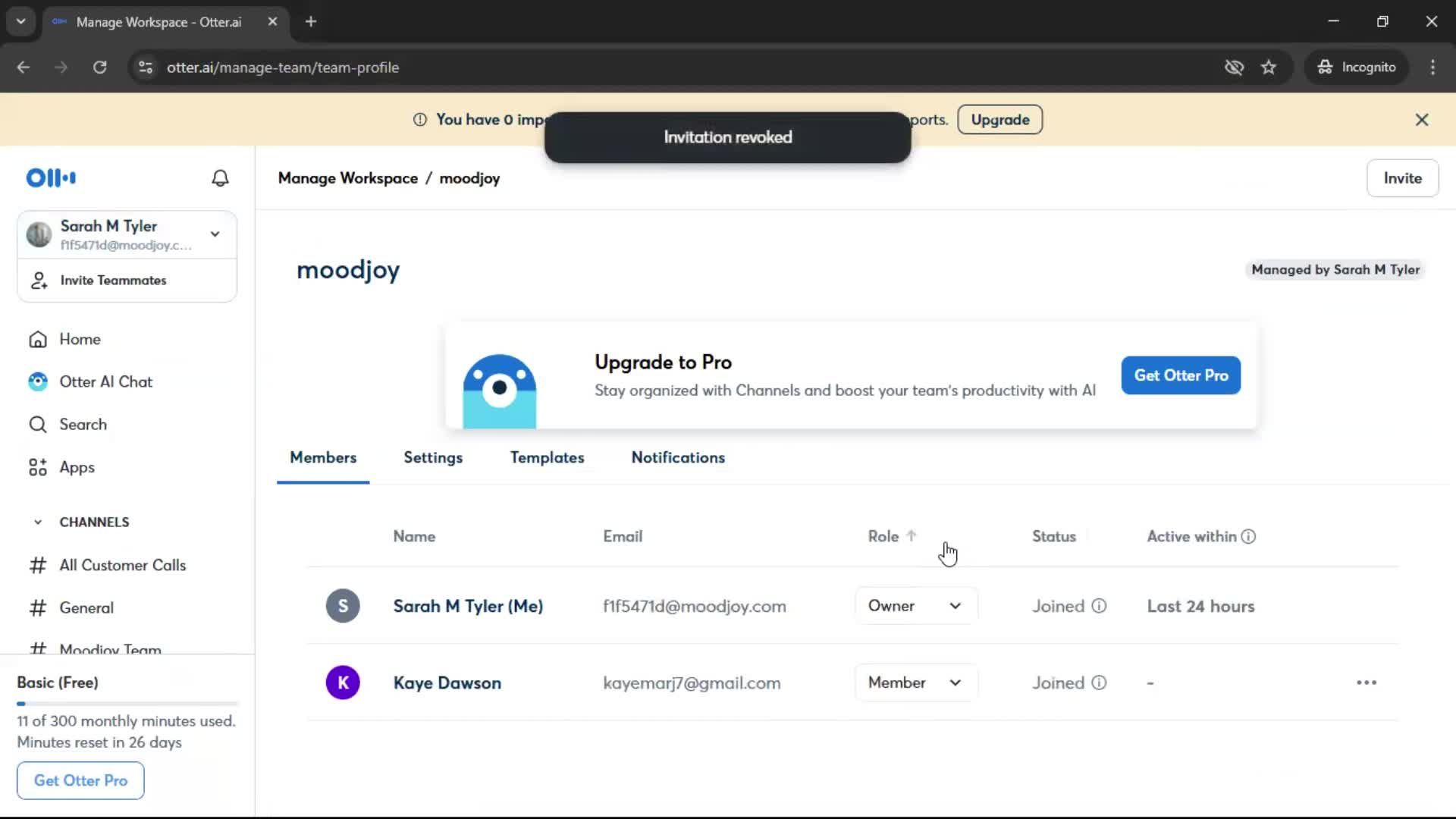The width and height of the screenshot is (1456, 819).
Task: Click the moodjoy breadcrumb
Action: pyautogui.click(x=469, y=179)
